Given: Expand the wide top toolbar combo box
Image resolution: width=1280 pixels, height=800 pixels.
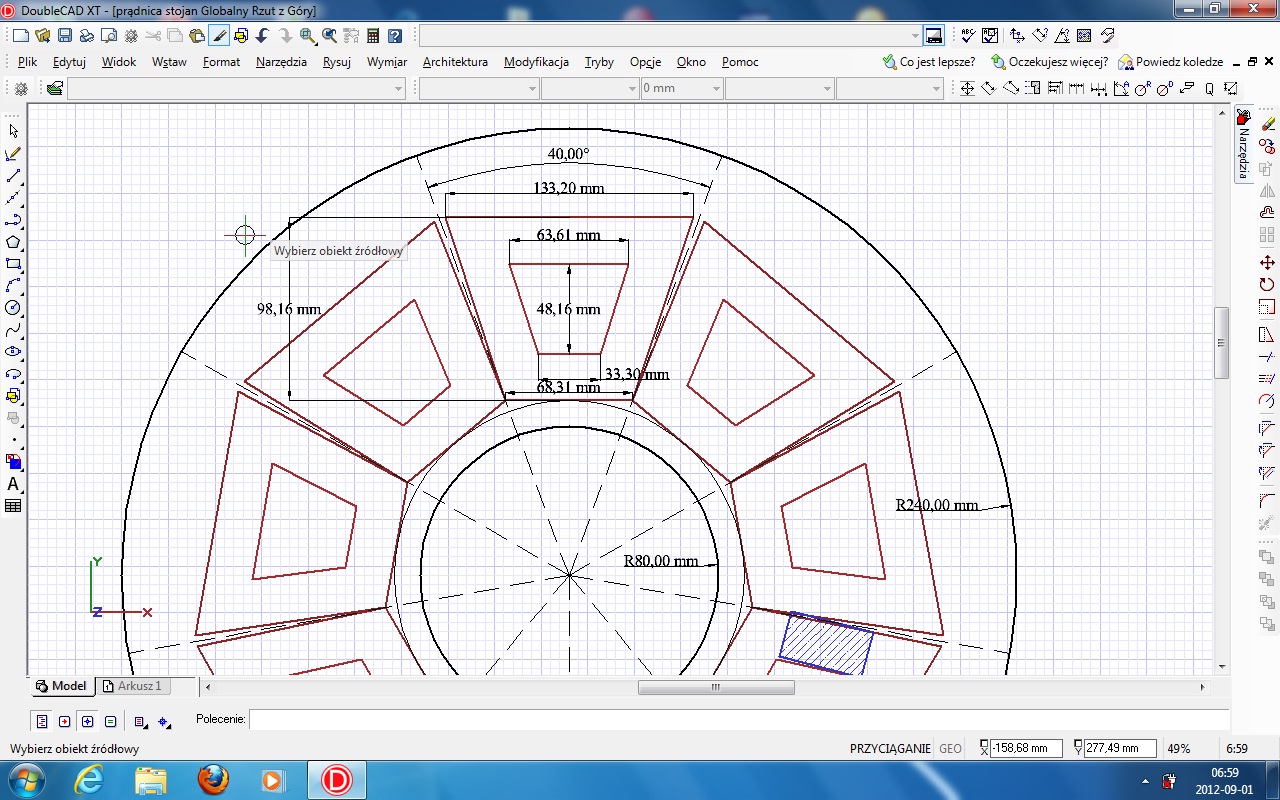Looking at the screenshot, I should 915,36.
